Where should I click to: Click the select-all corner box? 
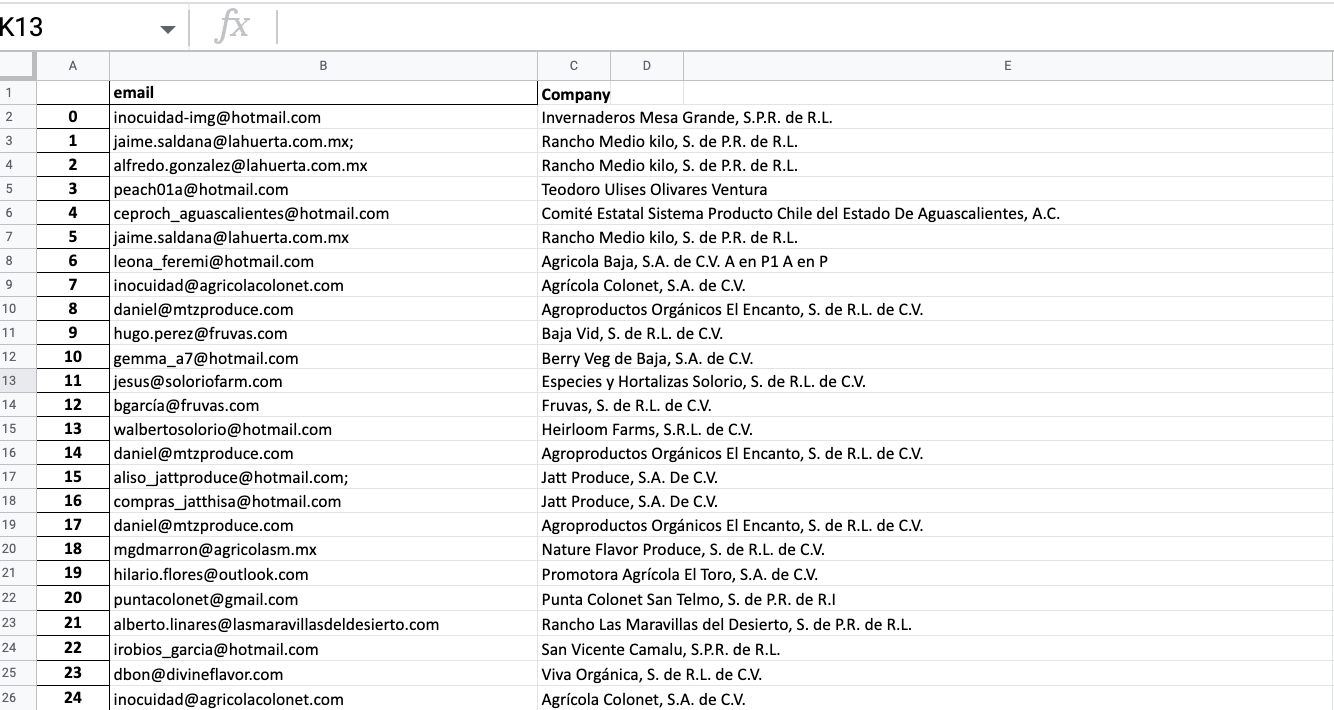coord(18,66)
